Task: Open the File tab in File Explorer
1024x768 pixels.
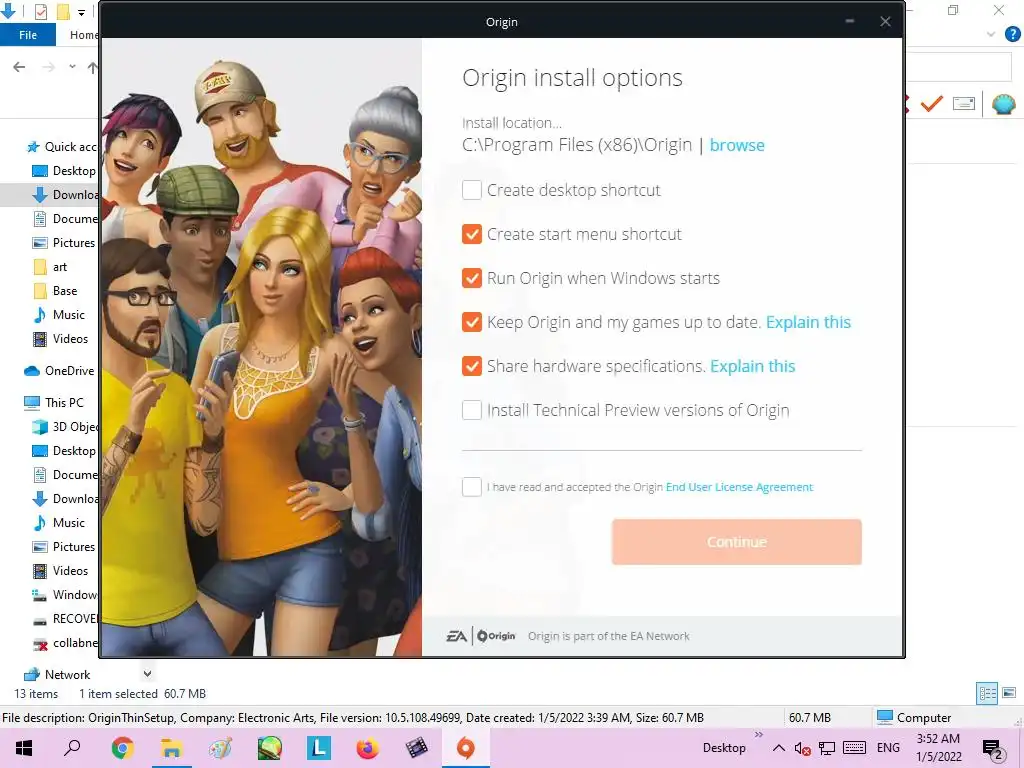Action: pyautogui.click(x=27, y=35)
